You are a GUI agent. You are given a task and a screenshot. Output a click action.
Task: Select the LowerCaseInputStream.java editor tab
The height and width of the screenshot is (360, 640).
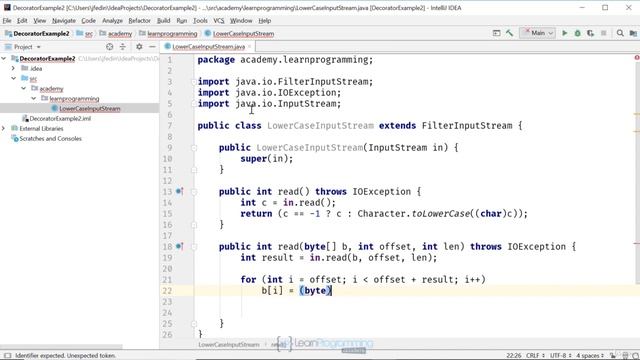point(208,47)
